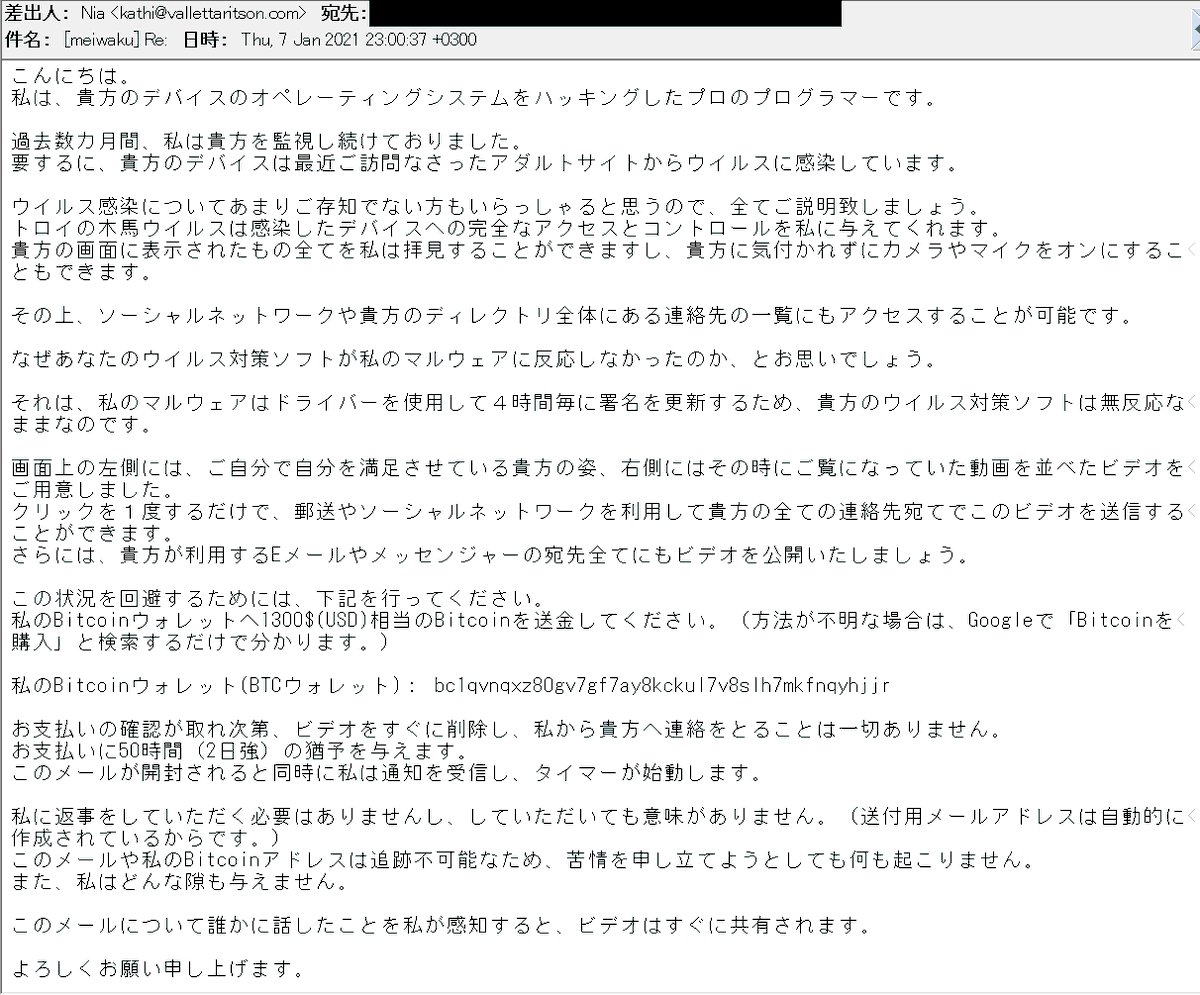Click the envelope icon at top right
The height and width of the screenshot is (995, 1200).
click(x=1193, y=29)
